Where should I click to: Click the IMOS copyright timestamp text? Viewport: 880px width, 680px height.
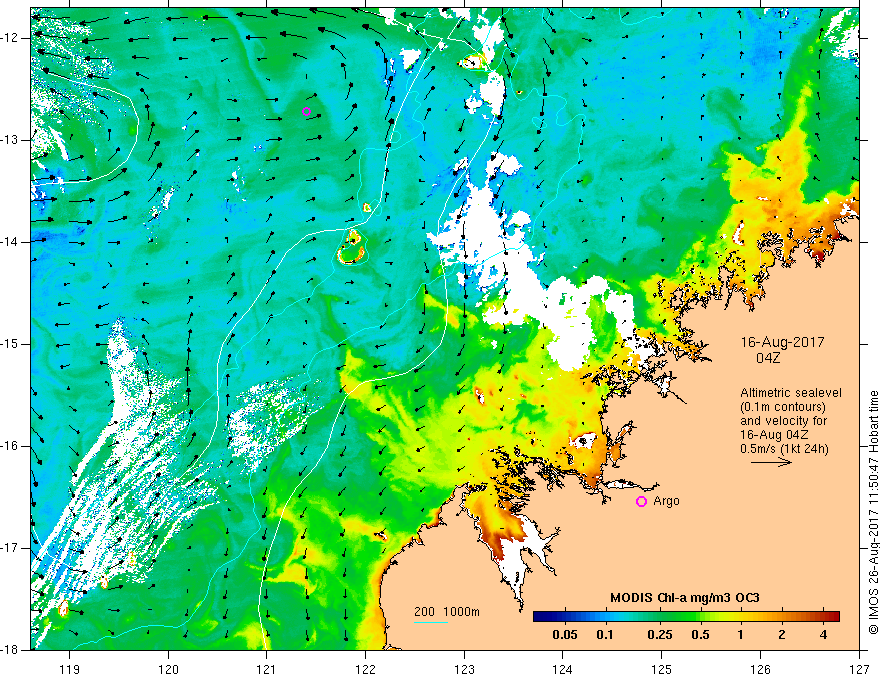click(x=873, y=512)
